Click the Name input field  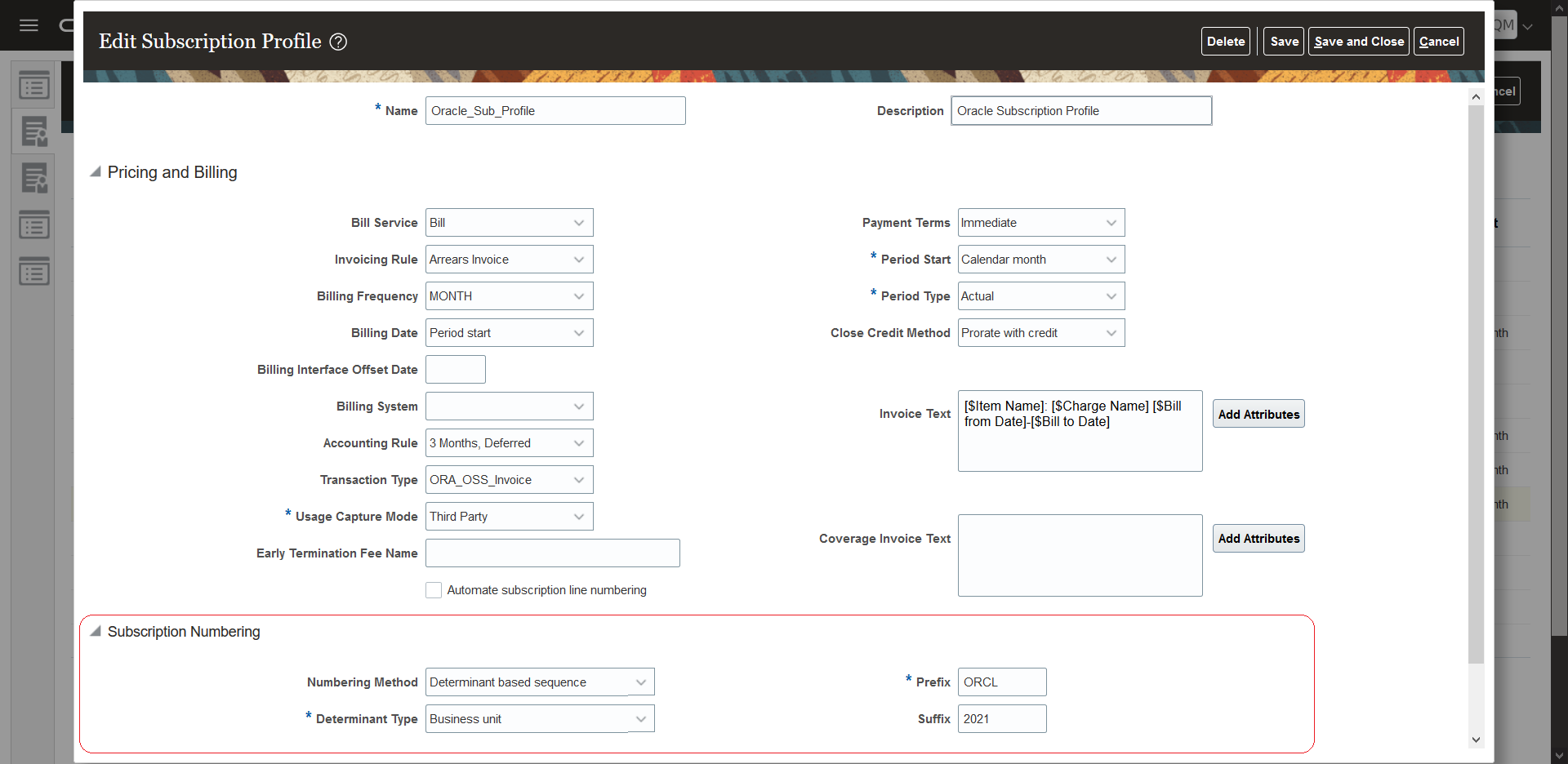point(555,111)
